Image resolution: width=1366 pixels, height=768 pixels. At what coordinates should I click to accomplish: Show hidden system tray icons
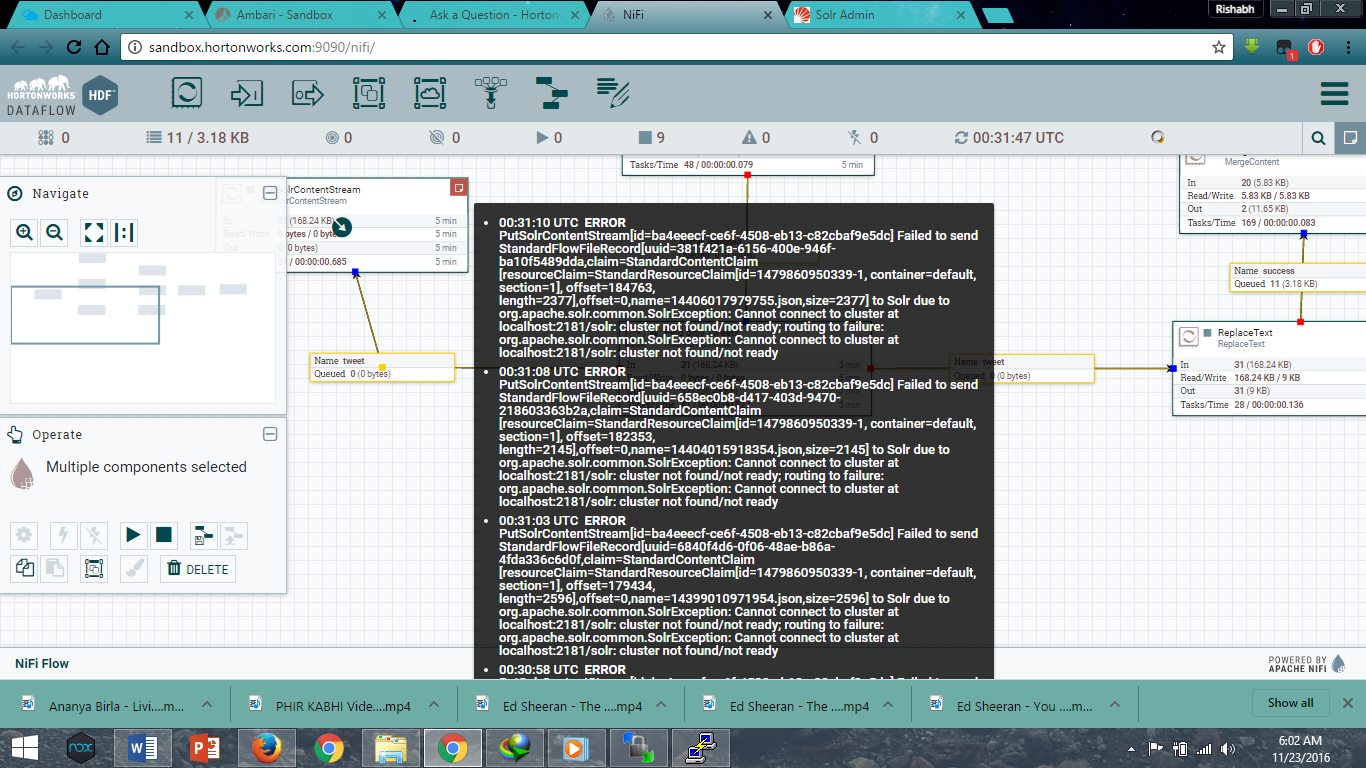pos(1130,748)
